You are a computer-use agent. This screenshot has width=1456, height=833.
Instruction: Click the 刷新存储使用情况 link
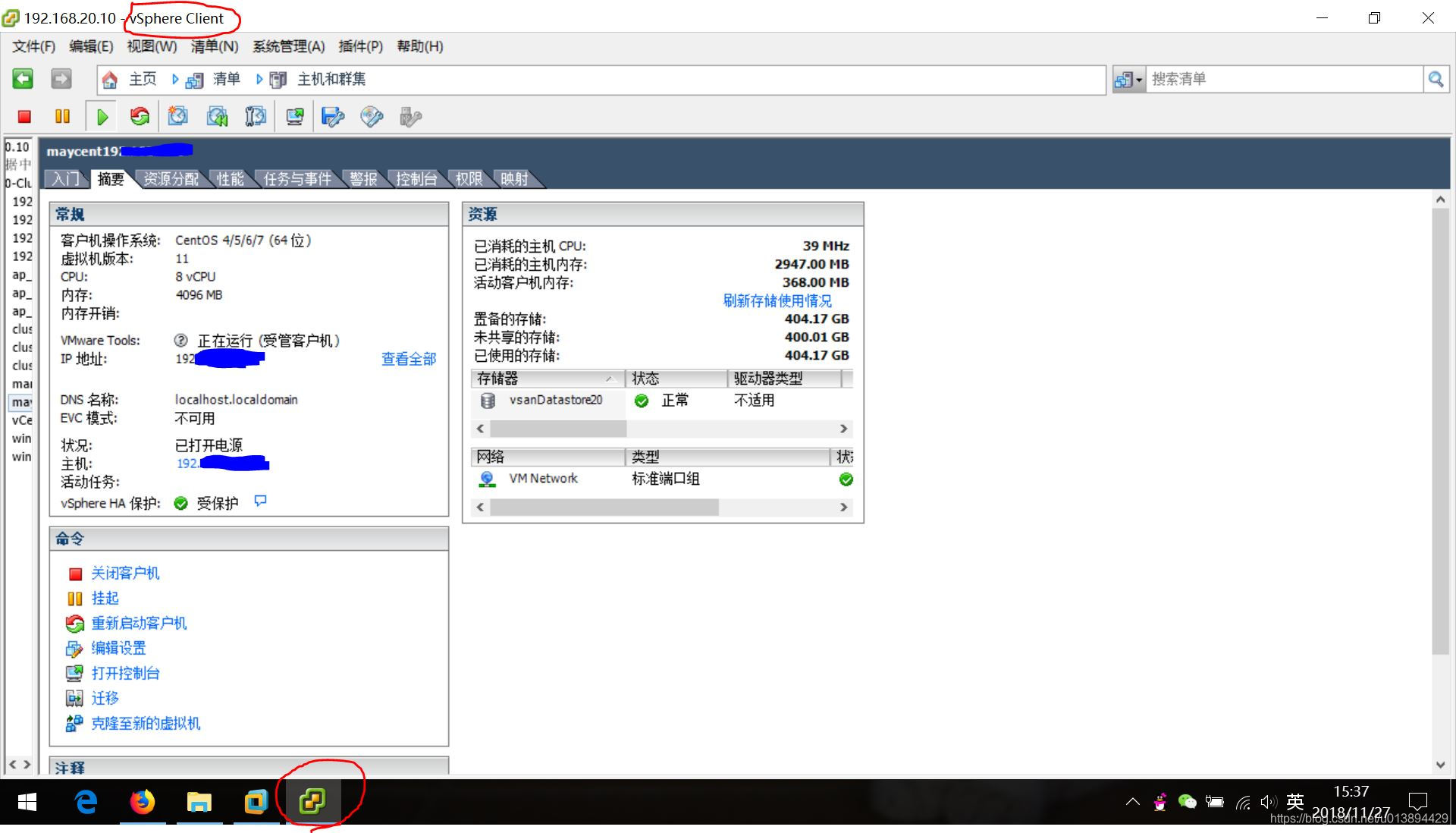(777, 300)
